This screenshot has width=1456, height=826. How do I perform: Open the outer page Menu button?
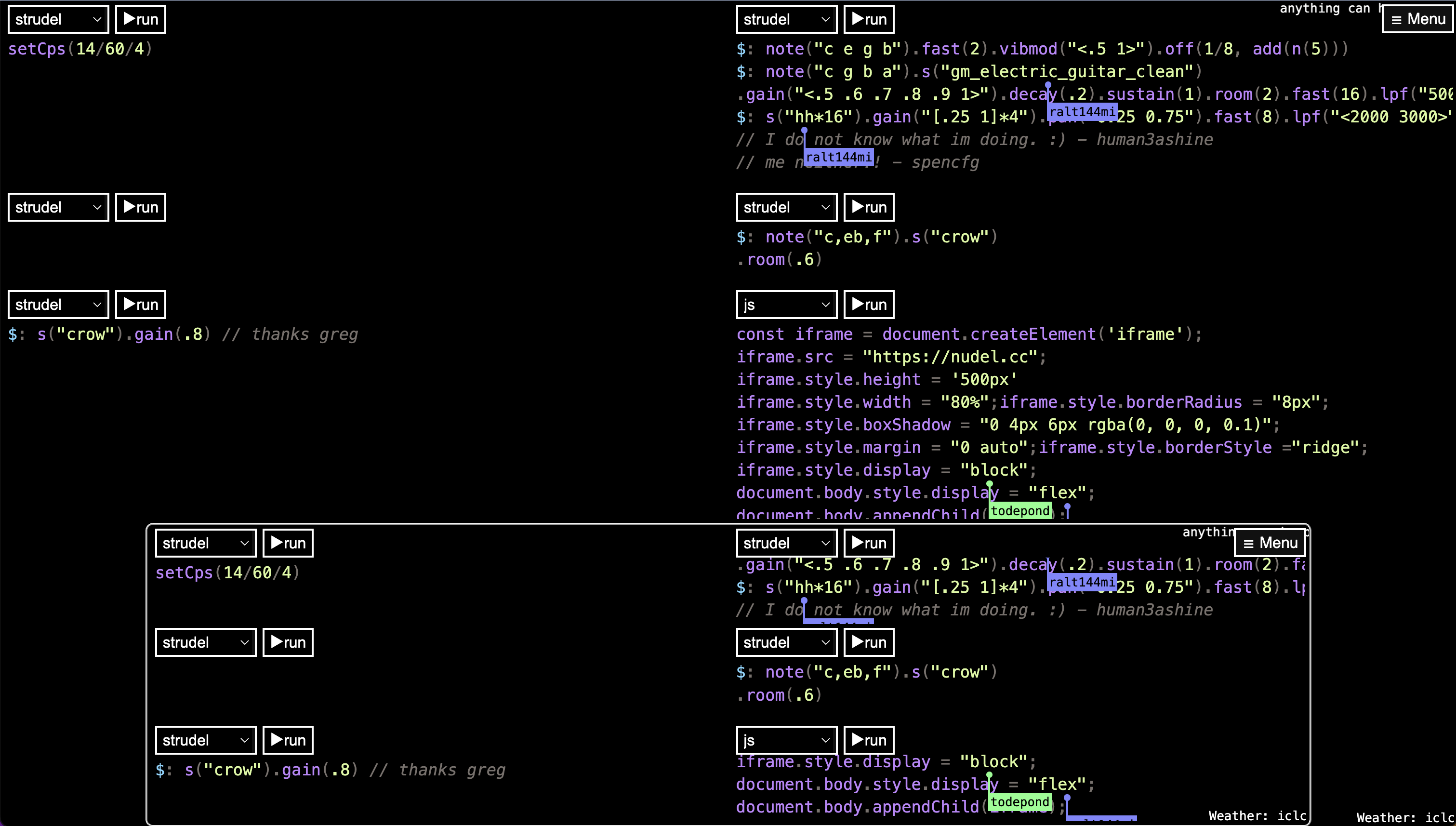click(1417, 19)
